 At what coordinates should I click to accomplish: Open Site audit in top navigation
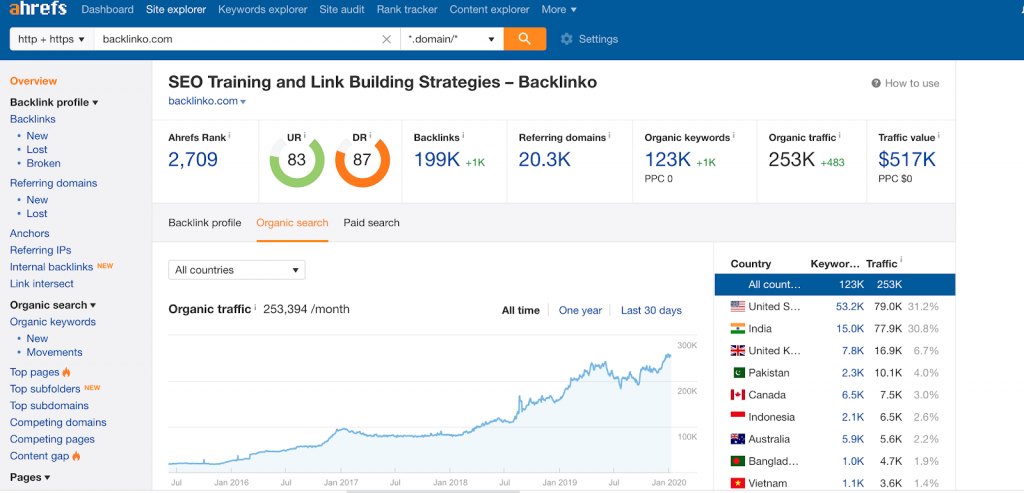[342, 9]
